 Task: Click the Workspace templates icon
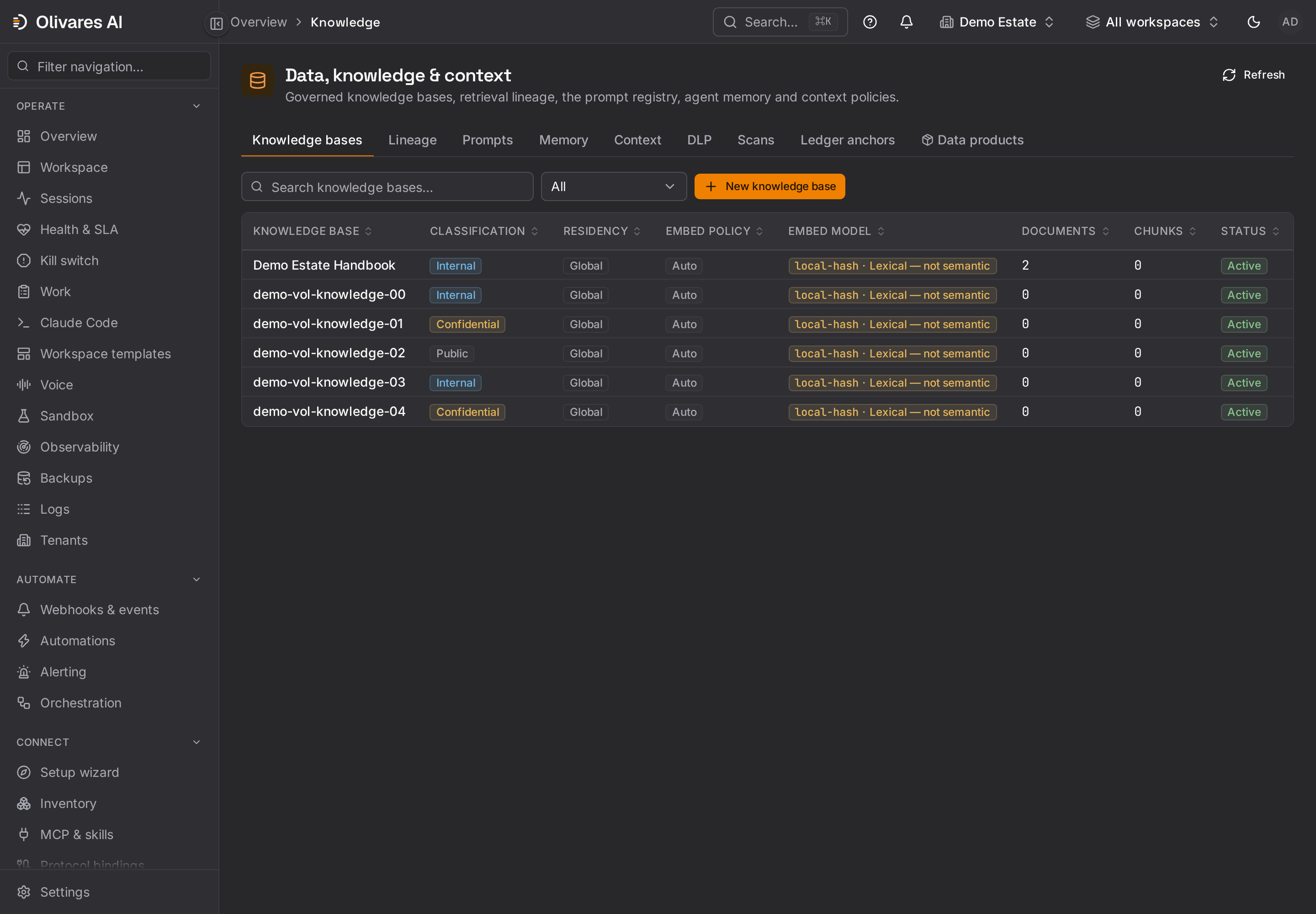tap(23, 354)
